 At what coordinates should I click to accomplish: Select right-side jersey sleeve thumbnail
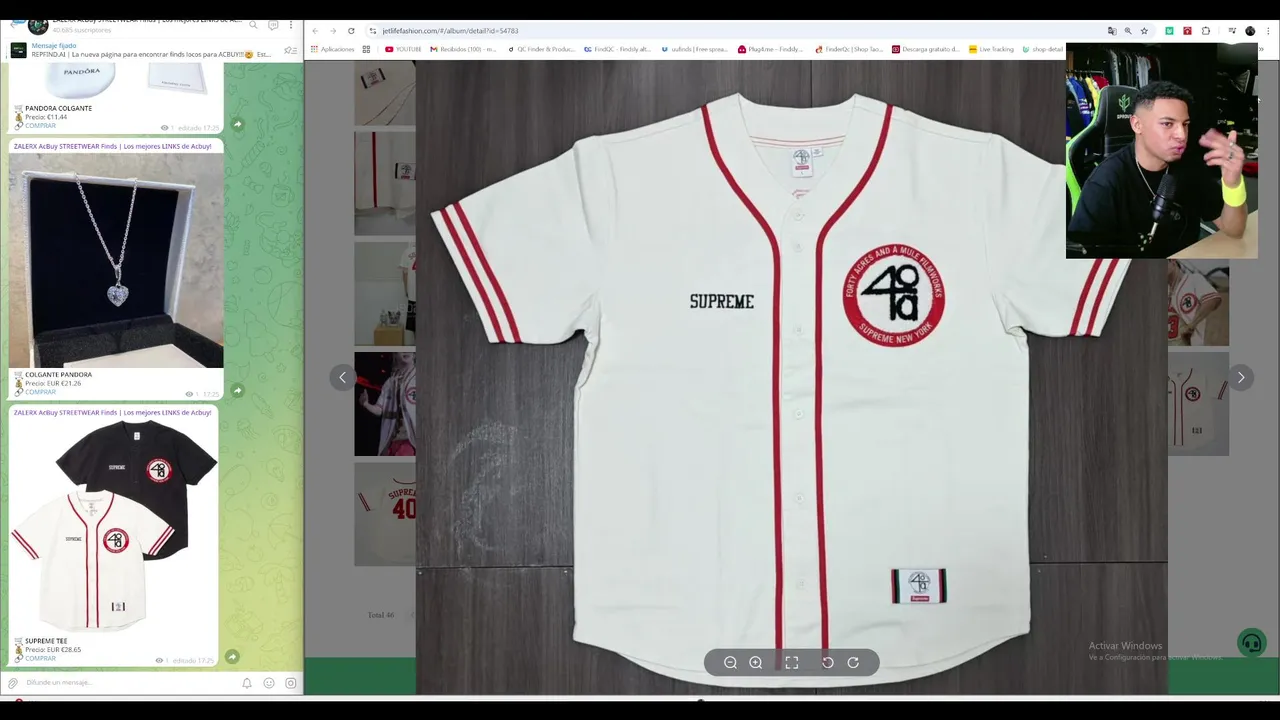point(1198,302)
